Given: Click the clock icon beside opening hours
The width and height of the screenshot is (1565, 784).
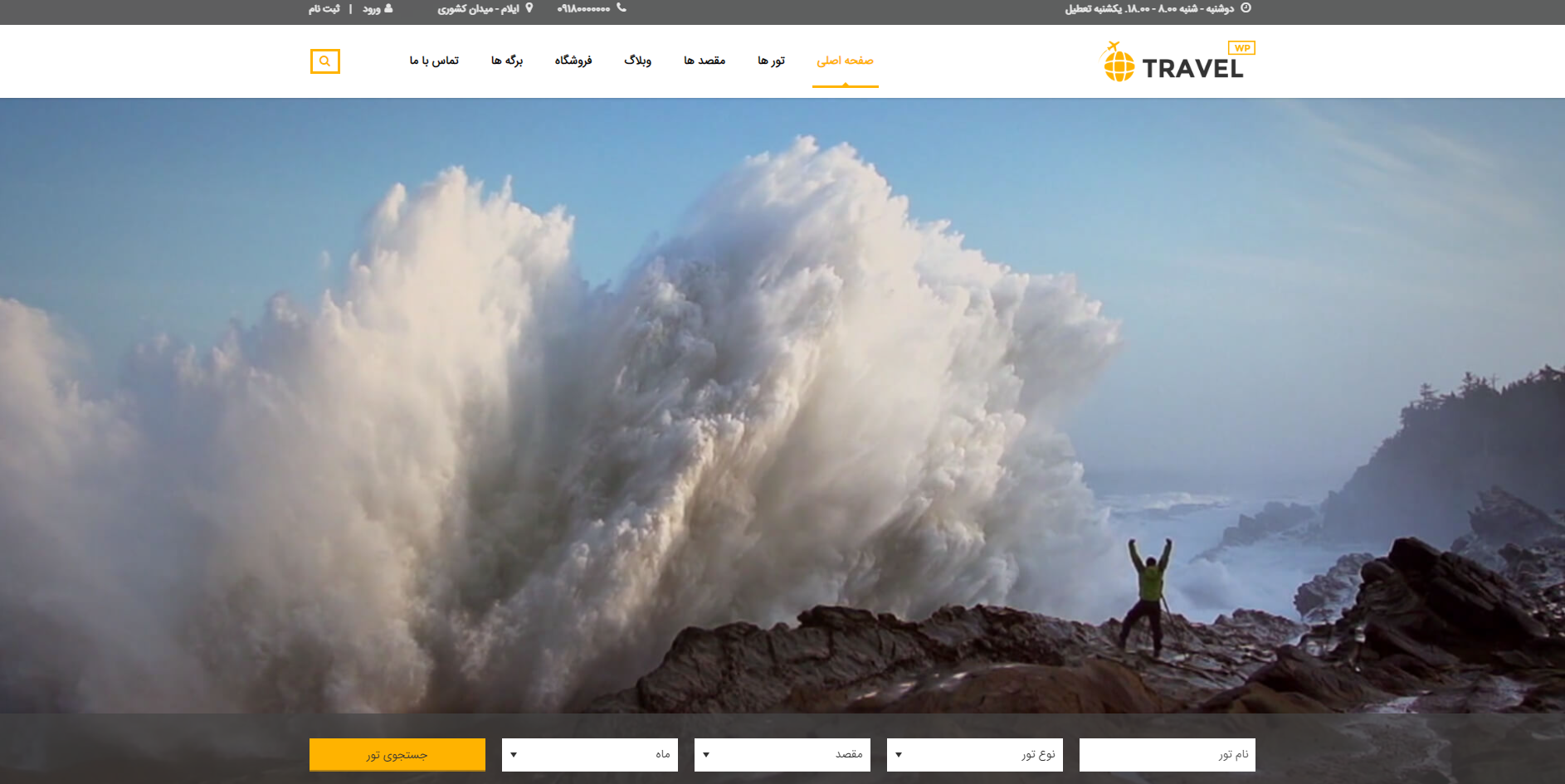Looking at the screenshot, I should click(1246, 8).
